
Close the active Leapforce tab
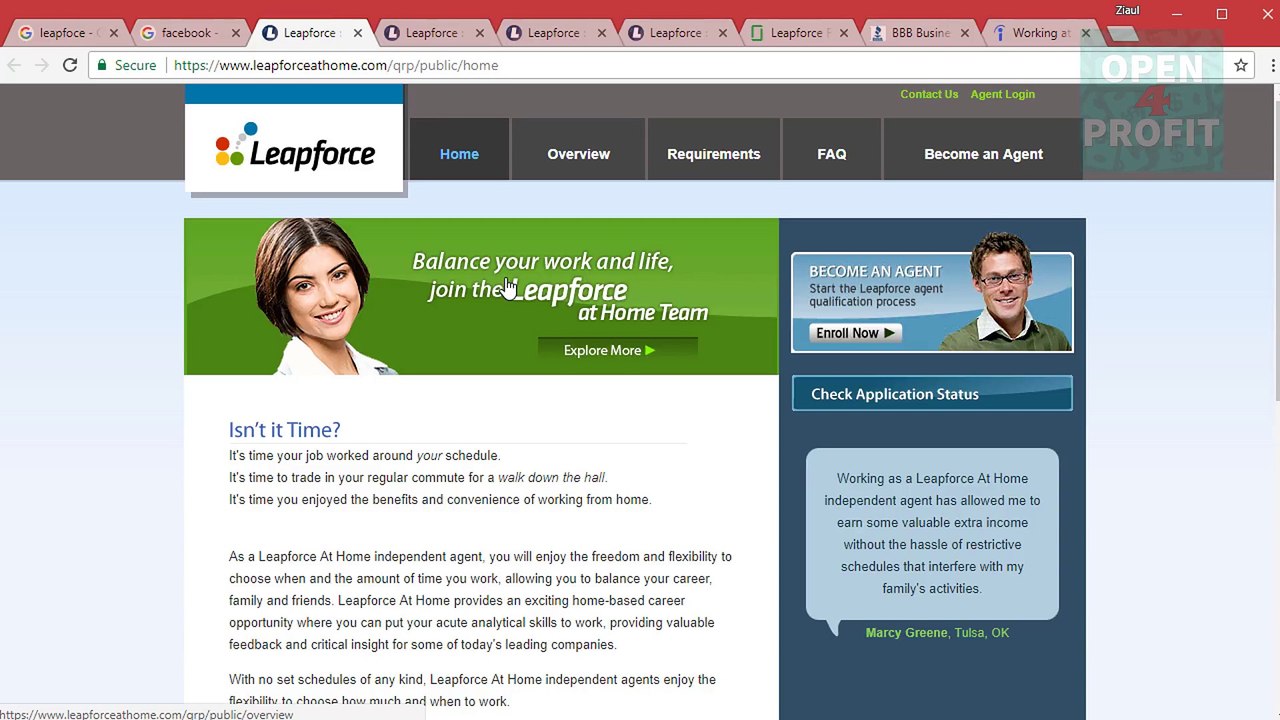tap(357, 33)
